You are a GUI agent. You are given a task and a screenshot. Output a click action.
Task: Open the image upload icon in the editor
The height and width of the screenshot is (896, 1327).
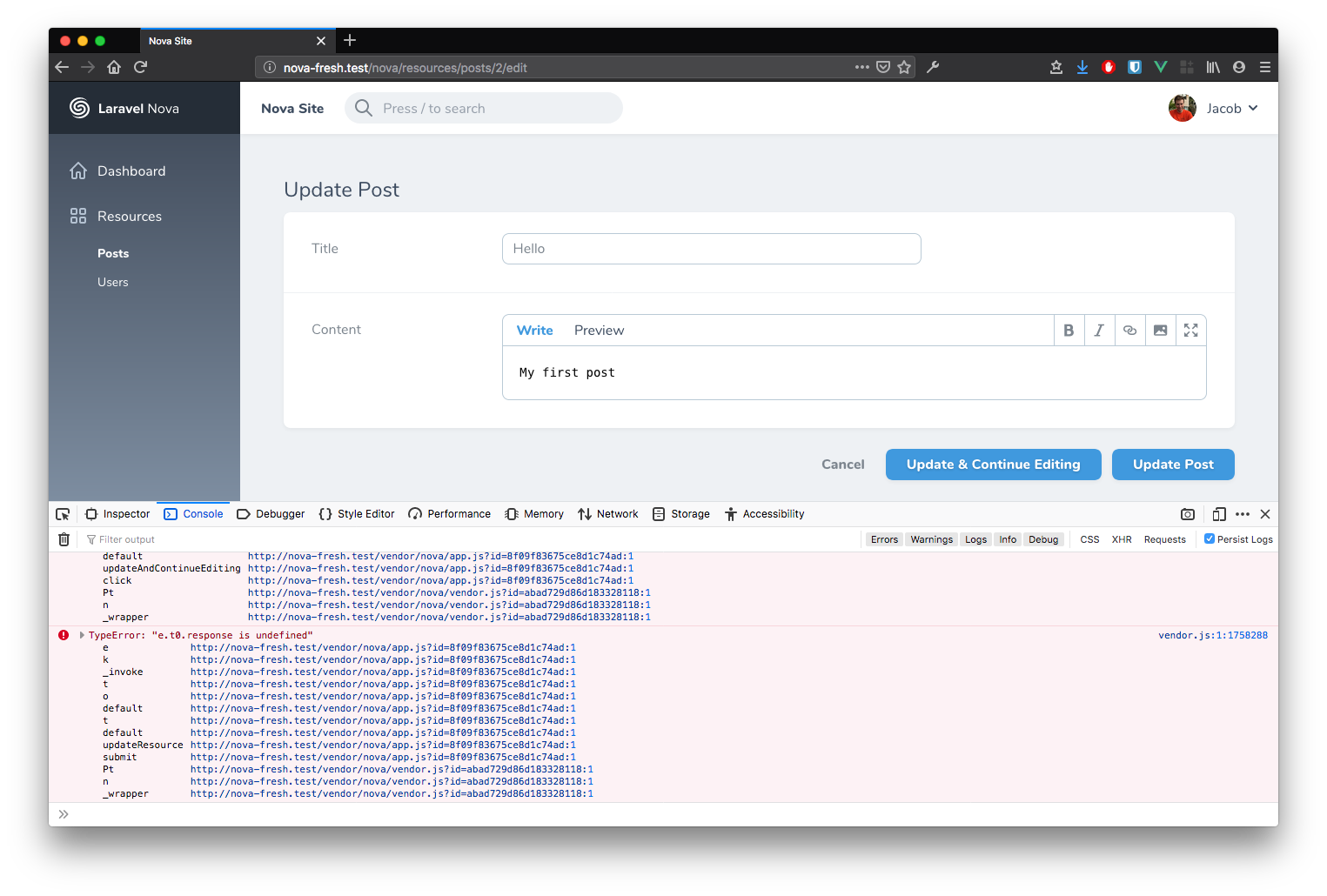tap(1160, 330)
